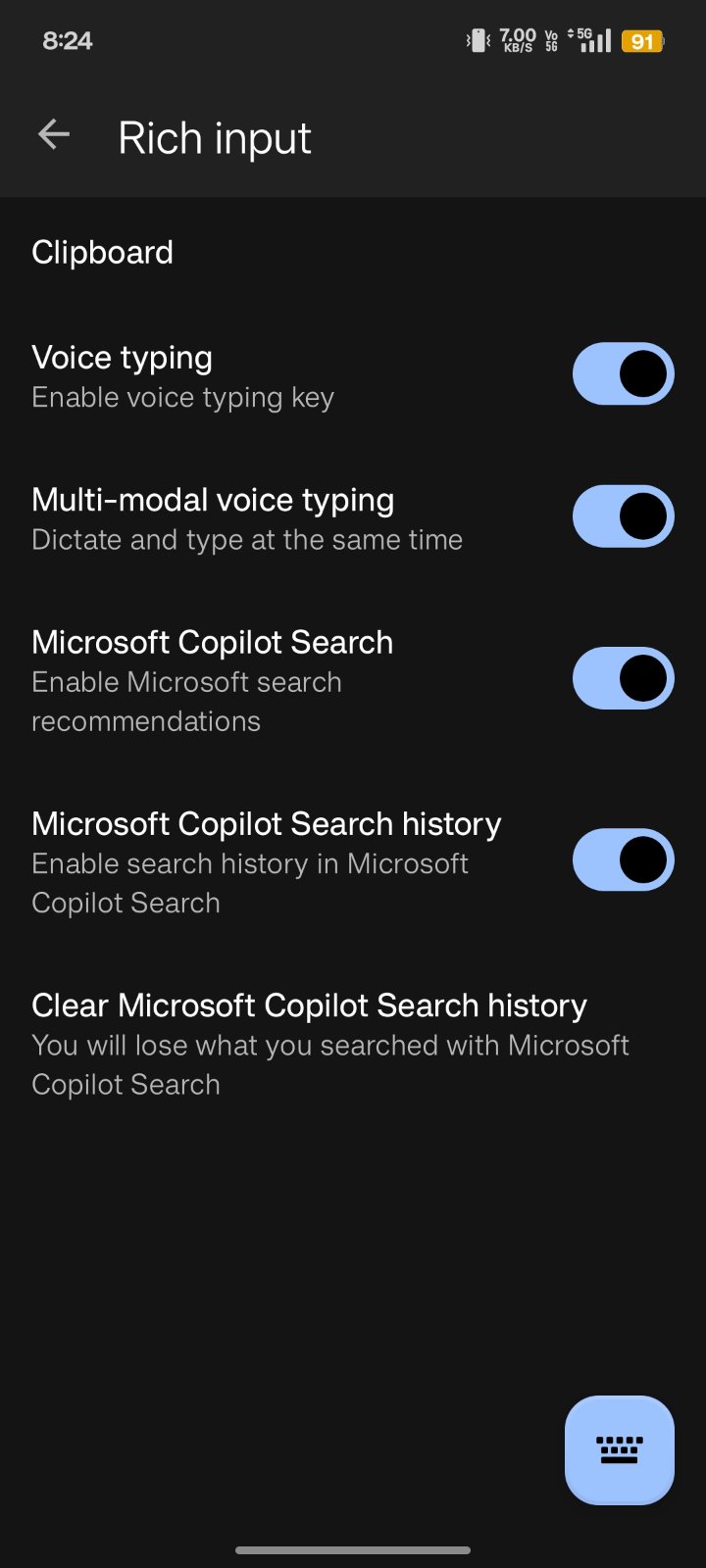Tap the network speed KB/S indicator
706x1568 pixels.
(x=518, y=40)
